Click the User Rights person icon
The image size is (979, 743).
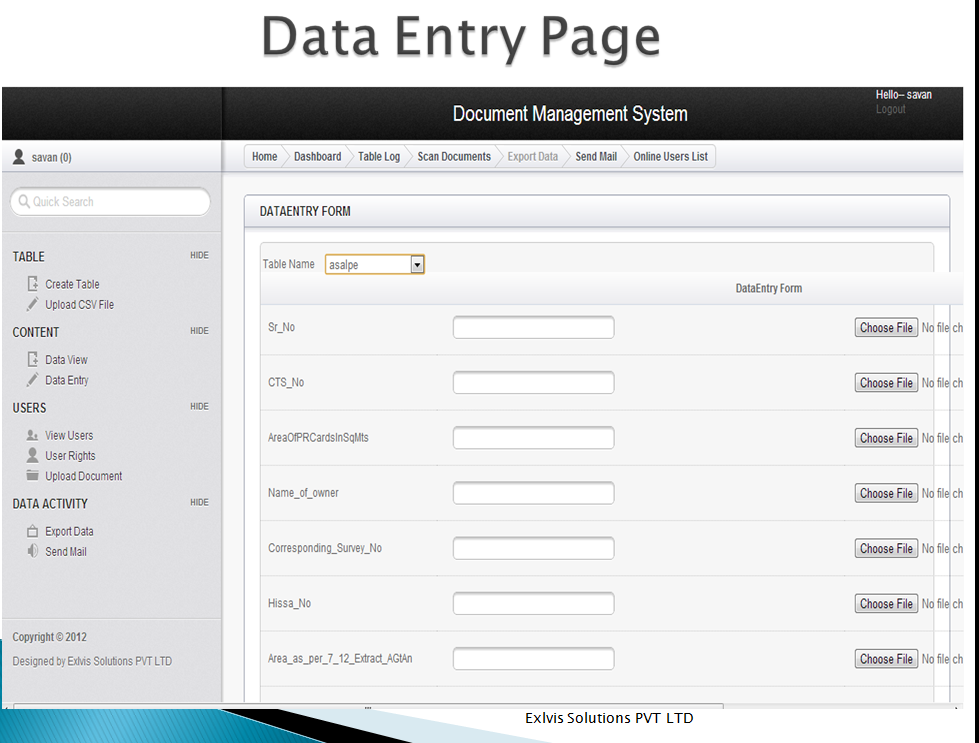[x=33, y=455]
